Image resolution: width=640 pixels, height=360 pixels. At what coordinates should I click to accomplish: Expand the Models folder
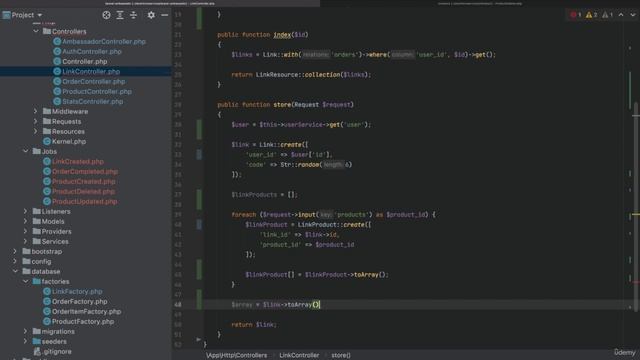point(25,221)
